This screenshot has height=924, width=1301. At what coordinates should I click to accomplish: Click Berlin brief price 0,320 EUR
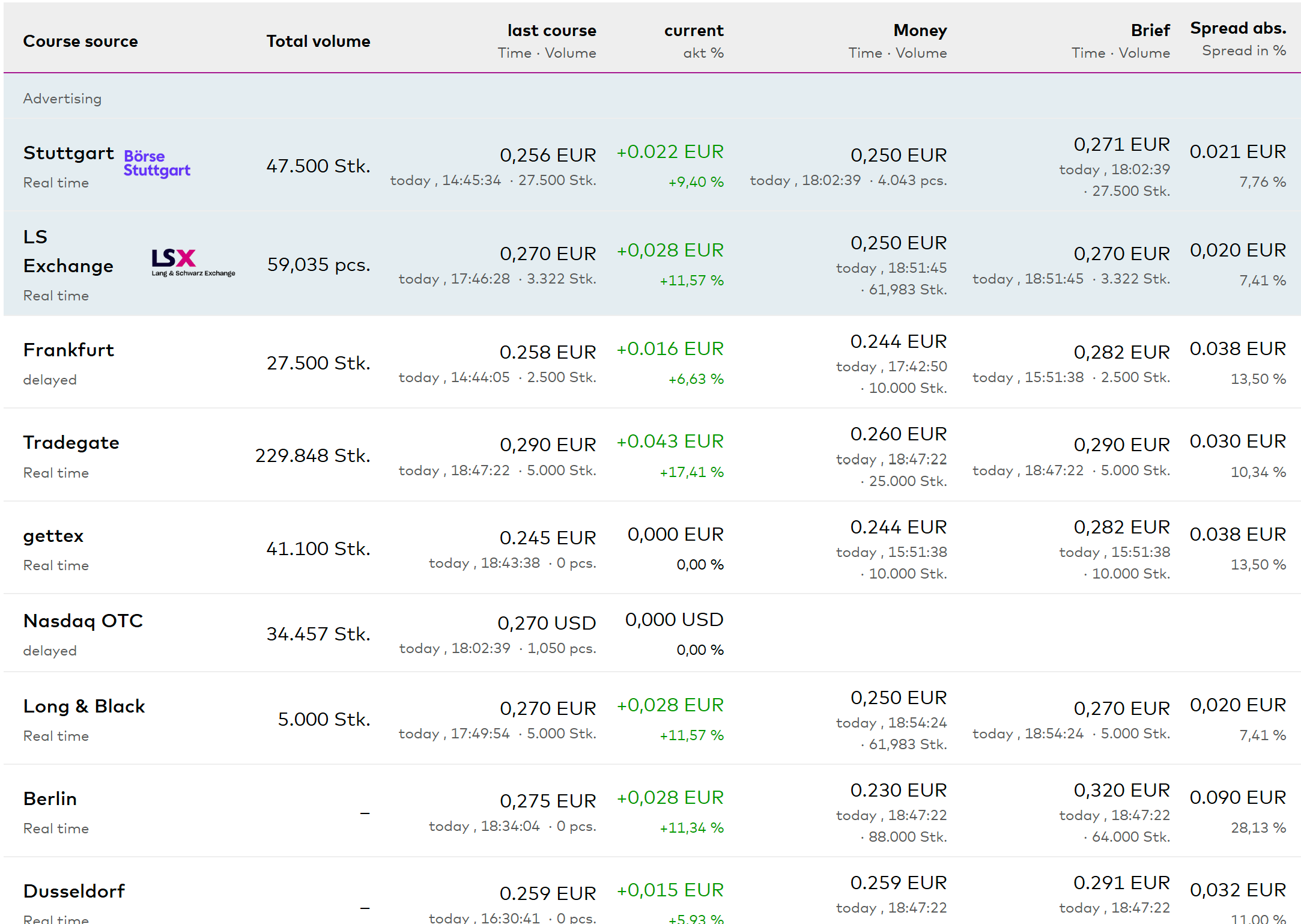[x=1121, y=790]
